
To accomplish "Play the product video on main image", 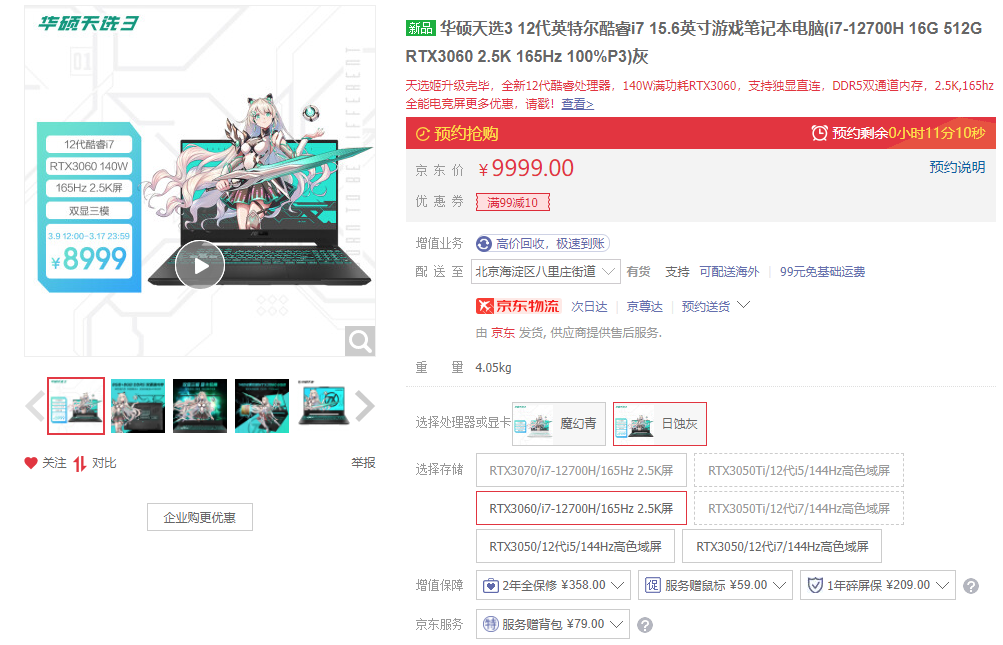I will 201,265.
